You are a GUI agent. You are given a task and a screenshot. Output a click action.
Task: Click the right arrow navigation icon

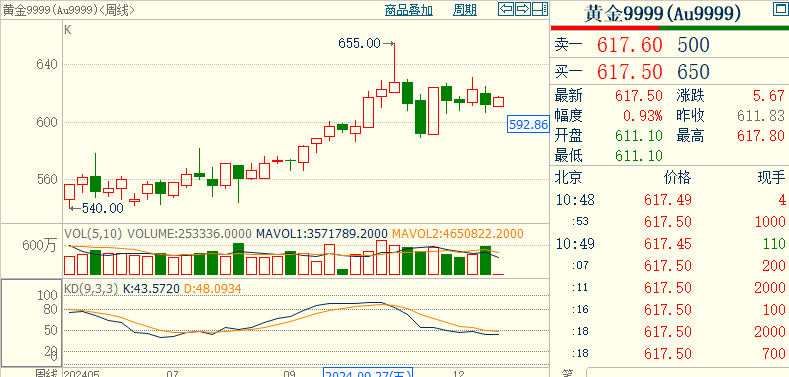click(x=523, y=9)
